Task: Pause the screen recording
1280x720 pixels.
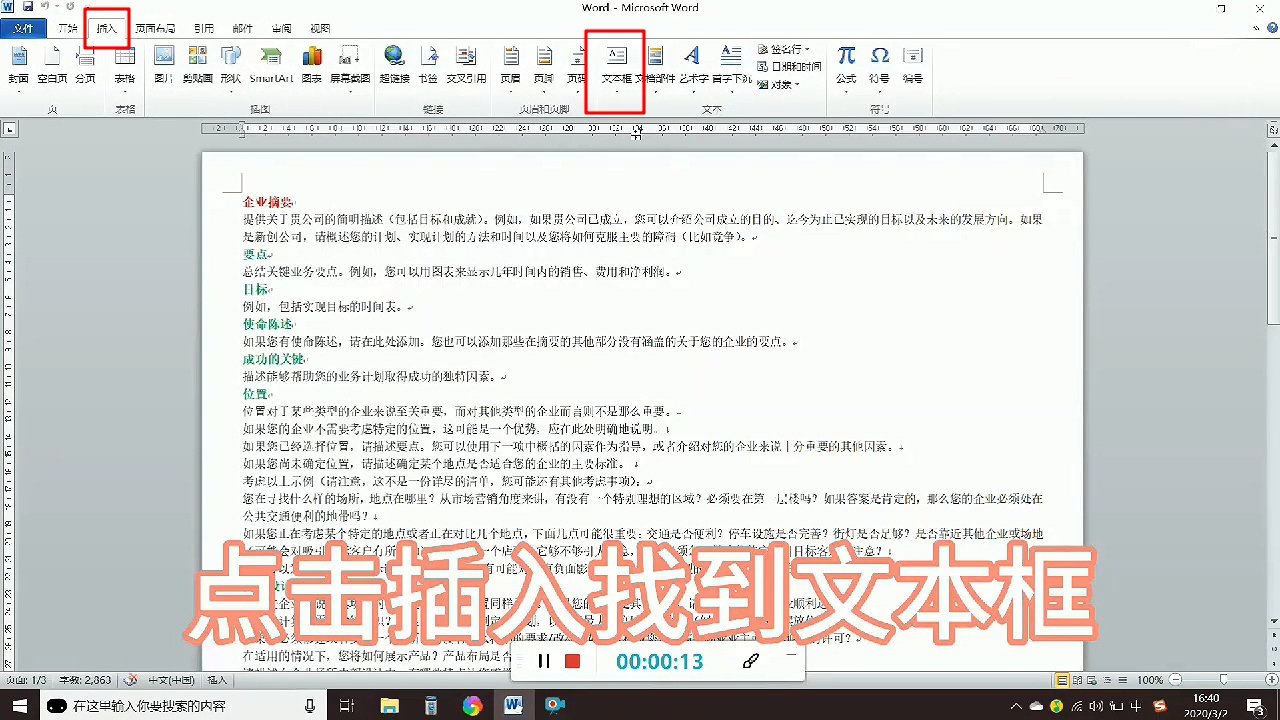Action: click(x=544, y=661)
